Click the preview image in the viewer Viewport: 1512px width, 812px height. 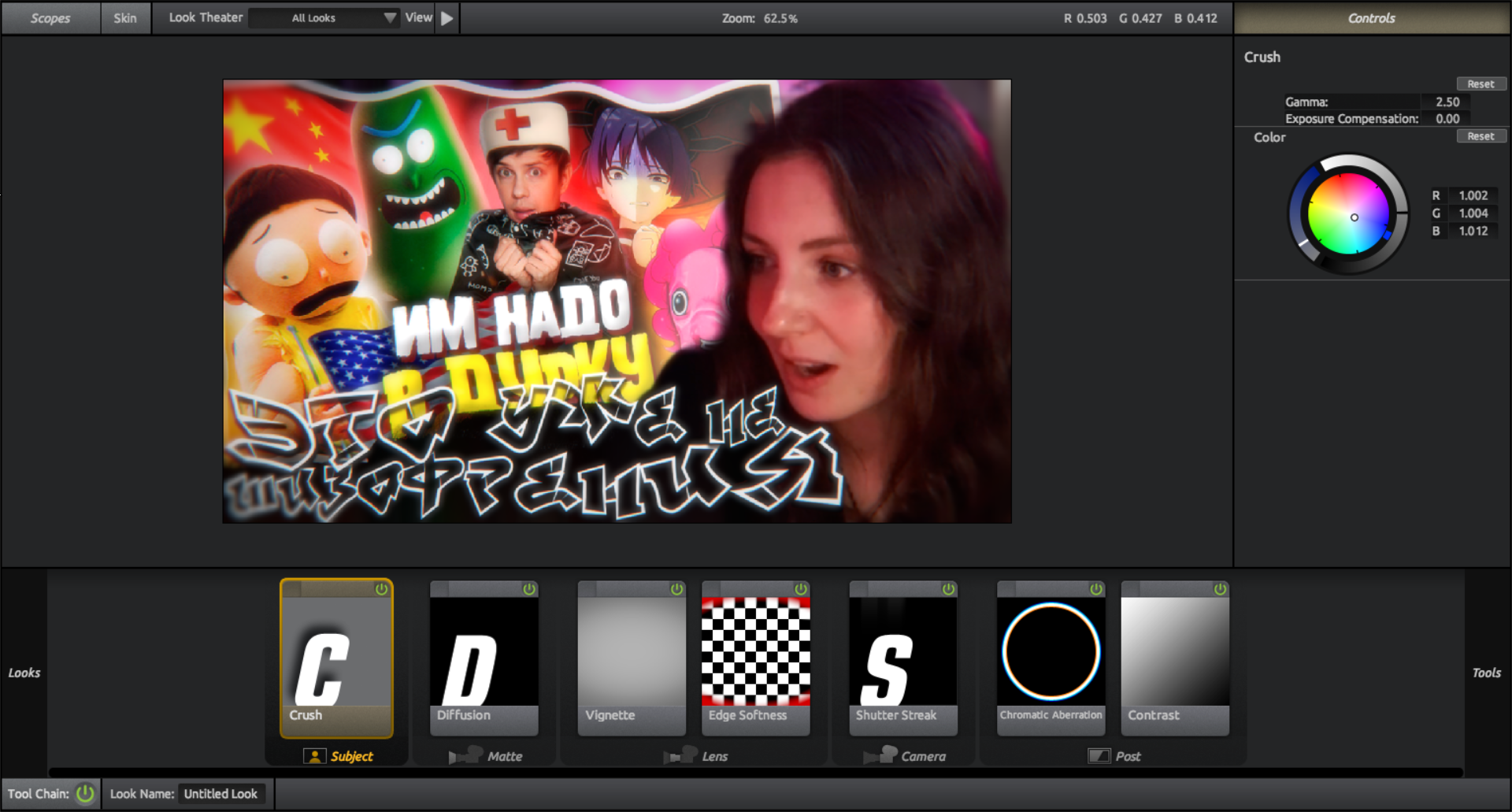coord(617,301)
